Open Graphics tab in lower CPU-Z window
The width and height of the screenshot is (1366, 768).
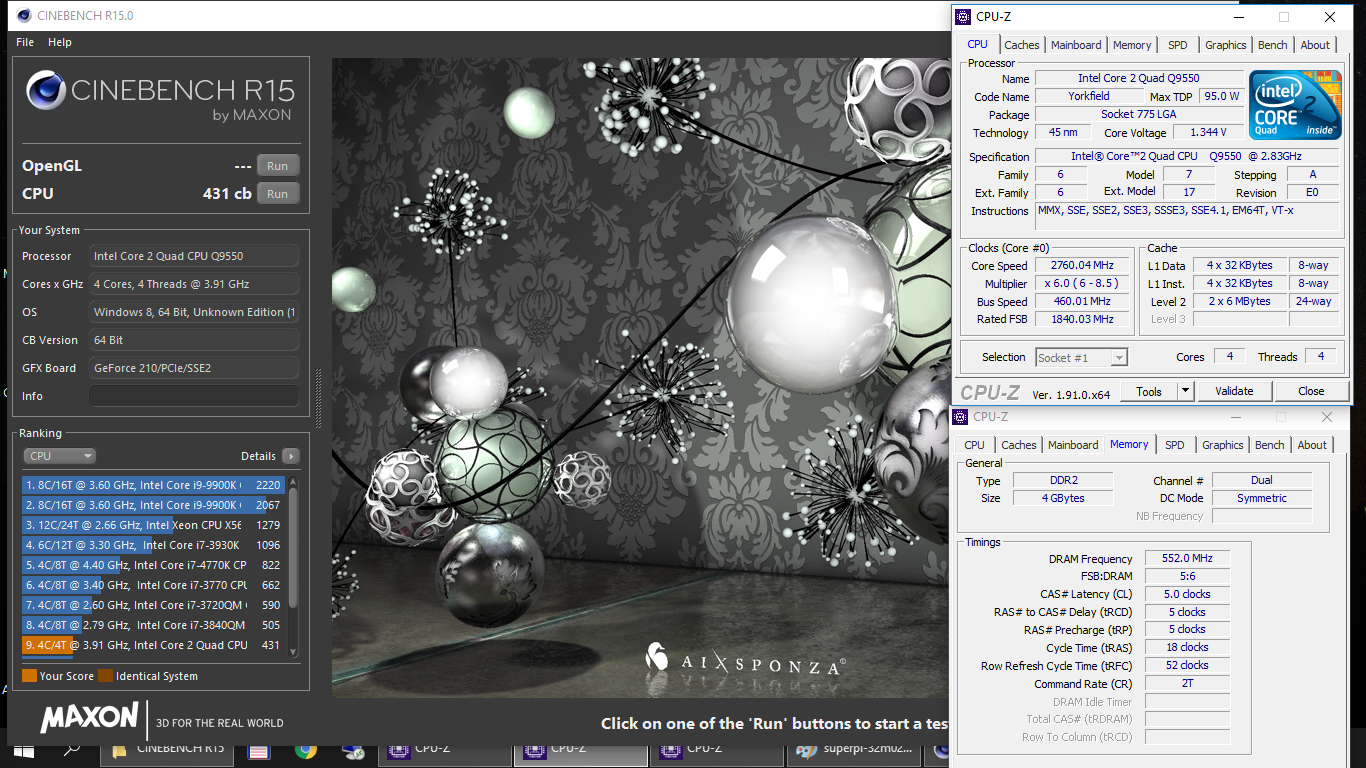tap(1222, 445)
